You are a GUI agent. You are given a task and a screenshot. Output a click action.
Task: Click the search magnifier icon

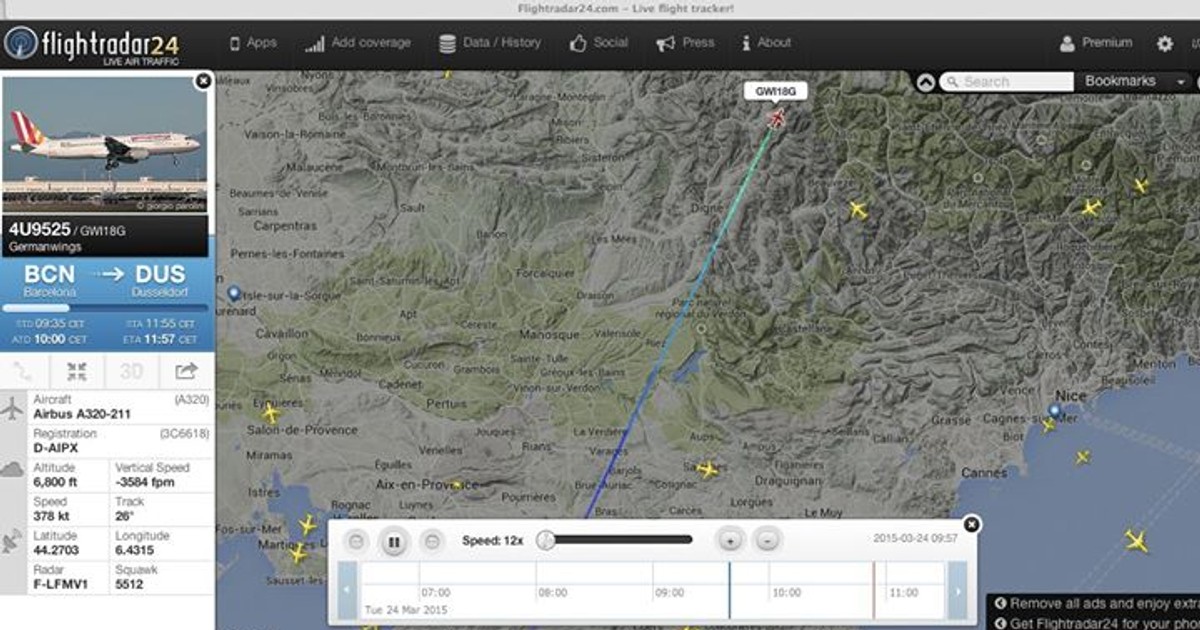tap(950, 82)
